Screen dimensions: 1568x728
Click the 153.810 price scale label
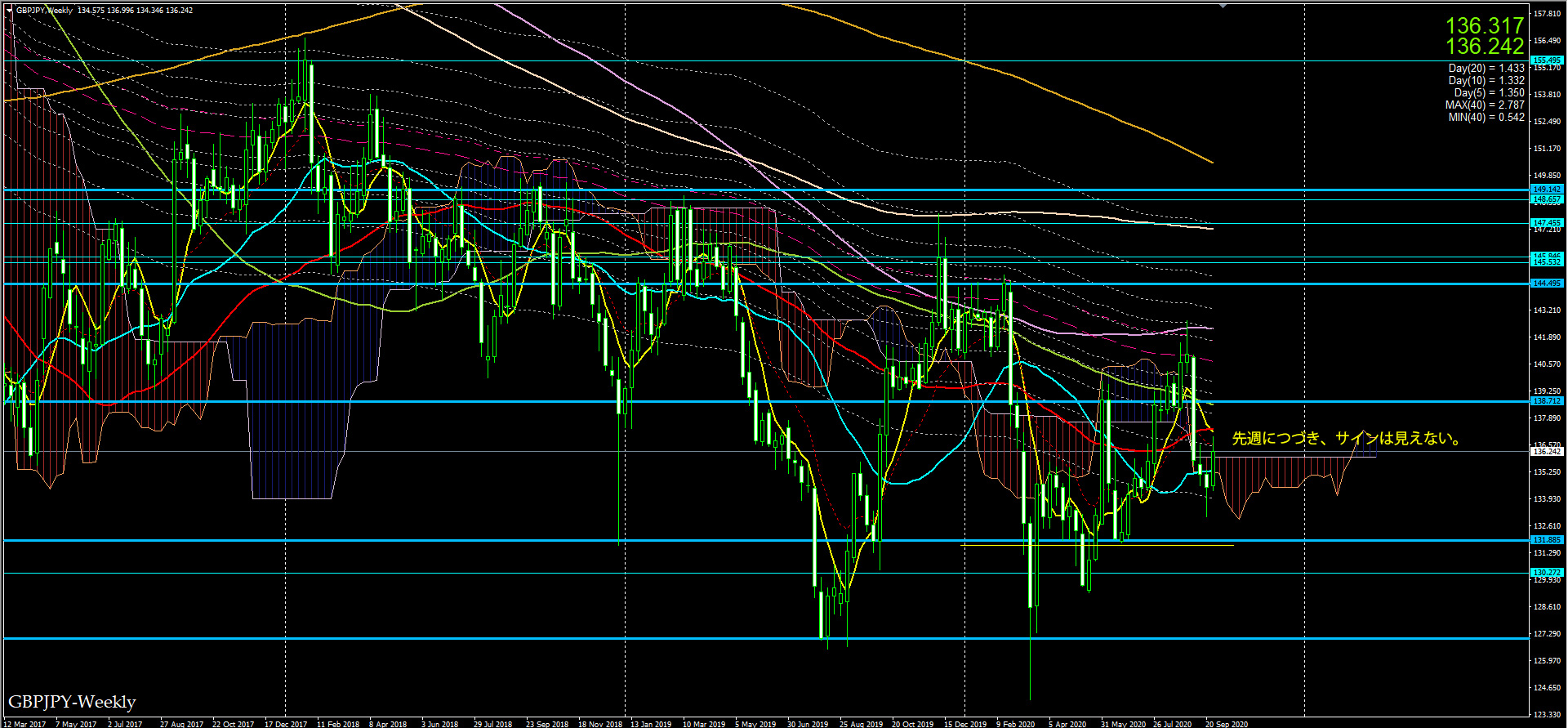click(1548, 95)
